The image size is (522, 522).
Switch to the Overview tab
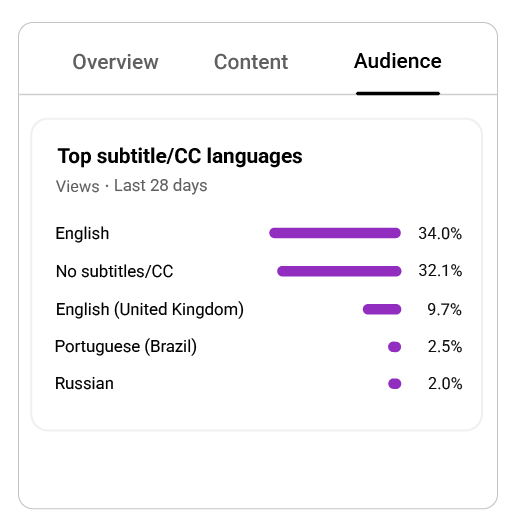click(x=115, y=62)
